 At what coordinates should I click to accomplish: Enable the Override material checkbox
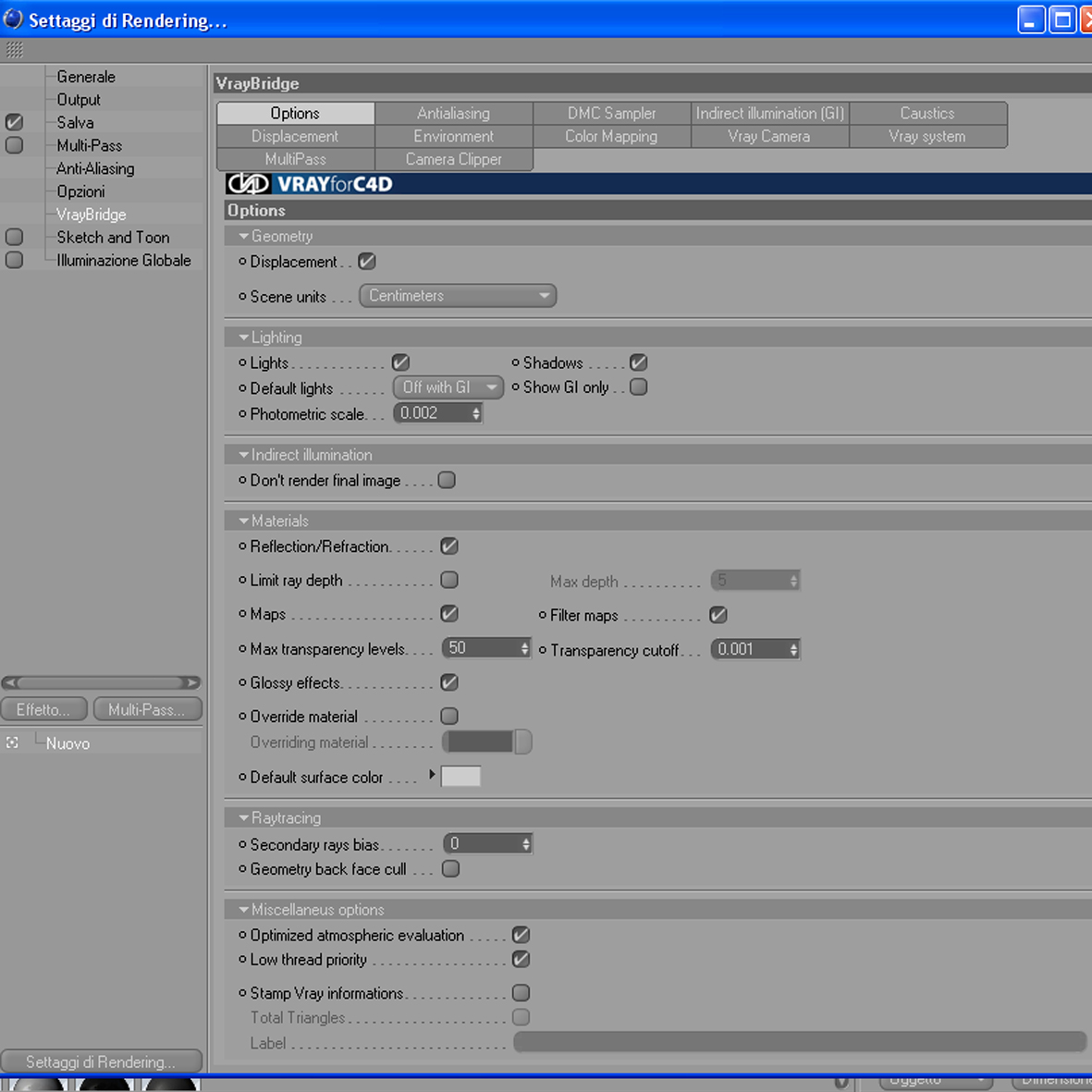coord(449,716)
